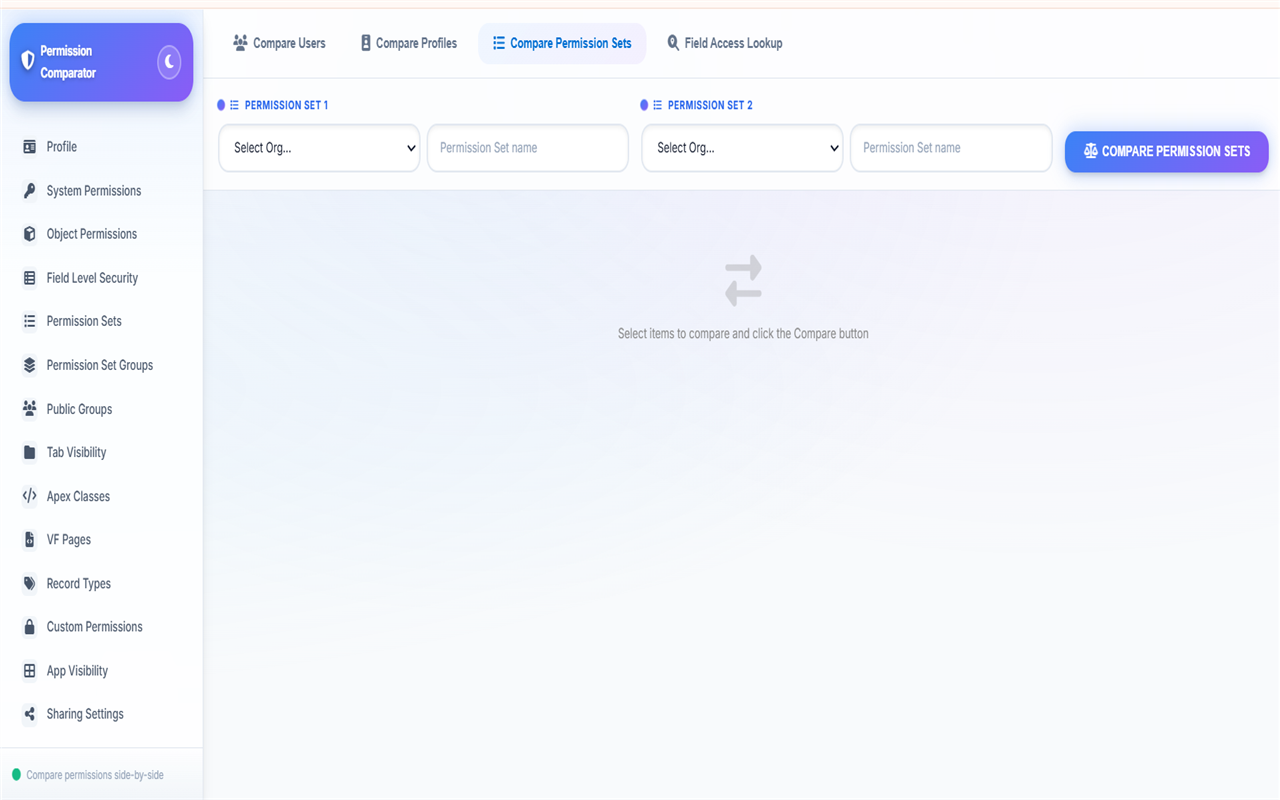The height and width of the screenshot is (800, 1280).
Task: Open the Profile section icon in sidebar
Action: click(x=29, y=147)
